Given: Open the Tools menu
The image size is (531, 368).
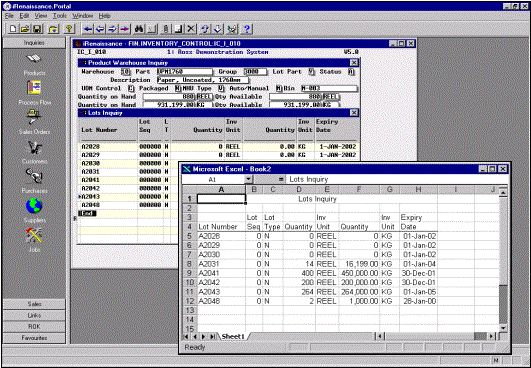Looking at the screenshot, I should [60, 16].
